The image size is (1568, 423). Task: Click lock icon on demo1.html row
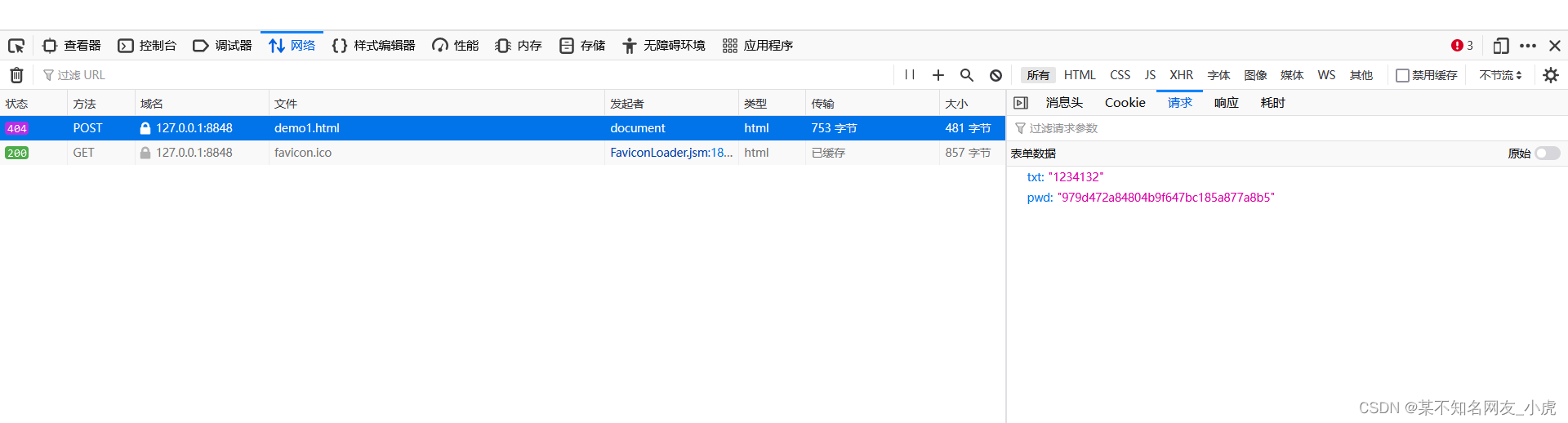[x=145, y=128]
